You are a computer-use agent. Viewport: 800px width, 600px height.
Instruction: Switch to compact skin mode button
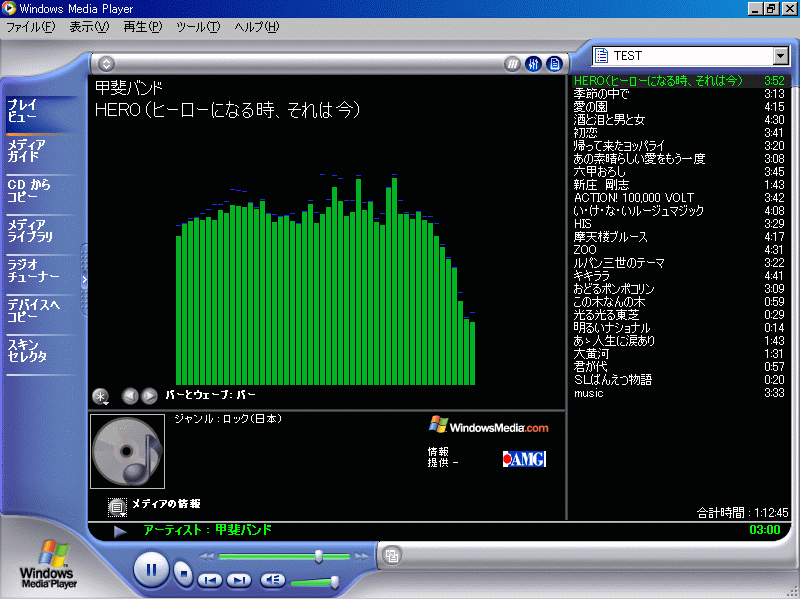tap(392, 555)
